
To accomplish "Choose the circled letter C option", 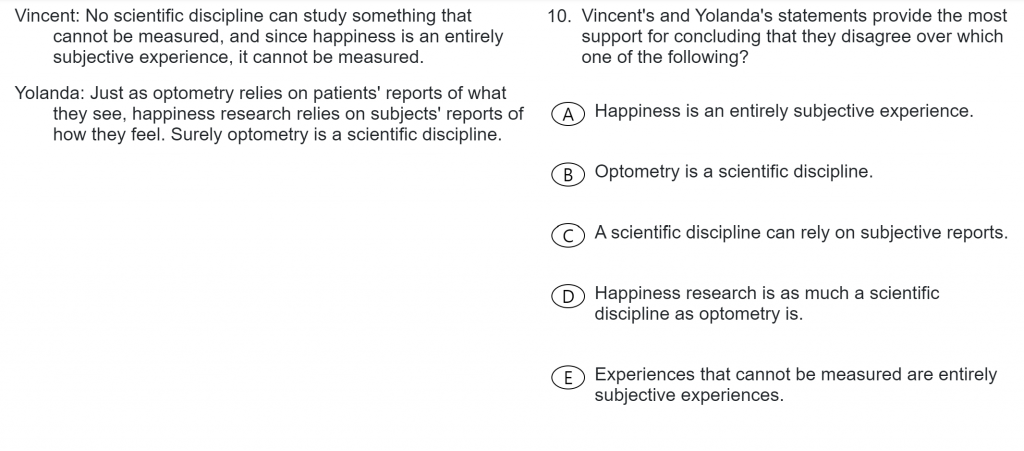I will pyautogui.click(x=568, y=236).
